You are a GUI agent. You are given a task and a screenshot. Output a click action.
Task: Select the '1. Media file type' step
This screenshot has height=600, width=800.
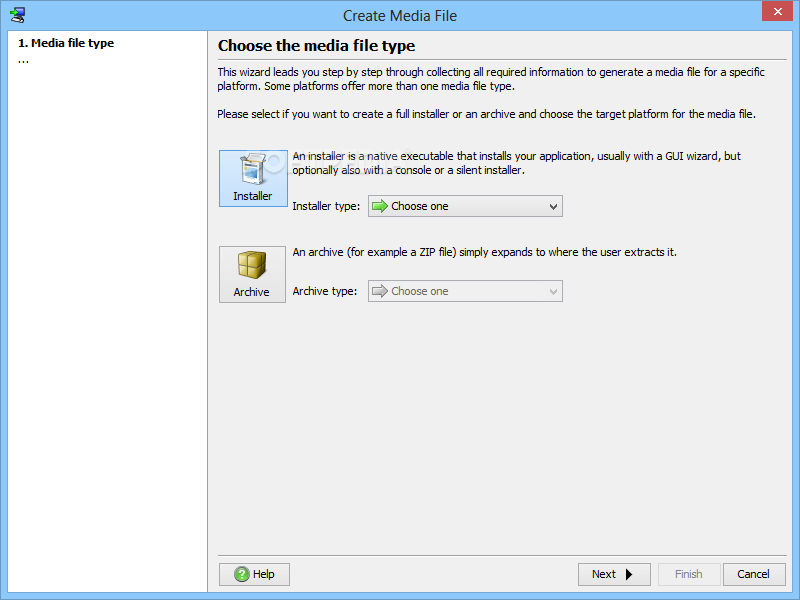66,43
